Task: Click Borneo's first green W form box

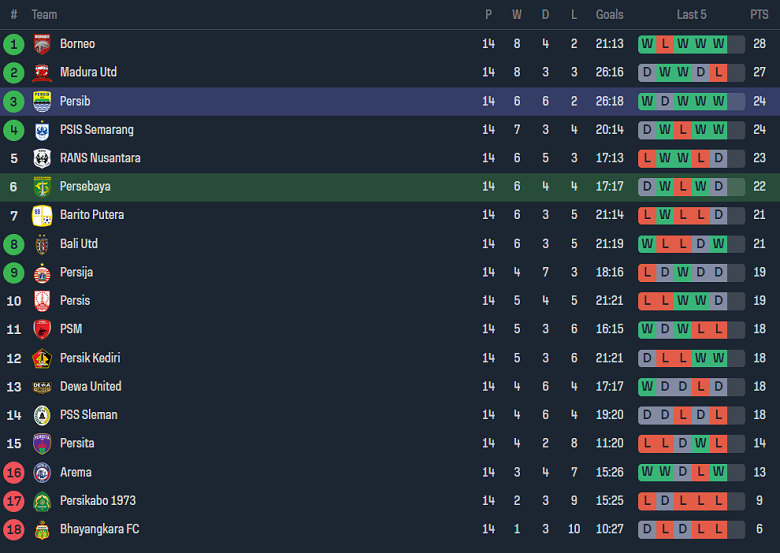Action: [x=647, y=44]
